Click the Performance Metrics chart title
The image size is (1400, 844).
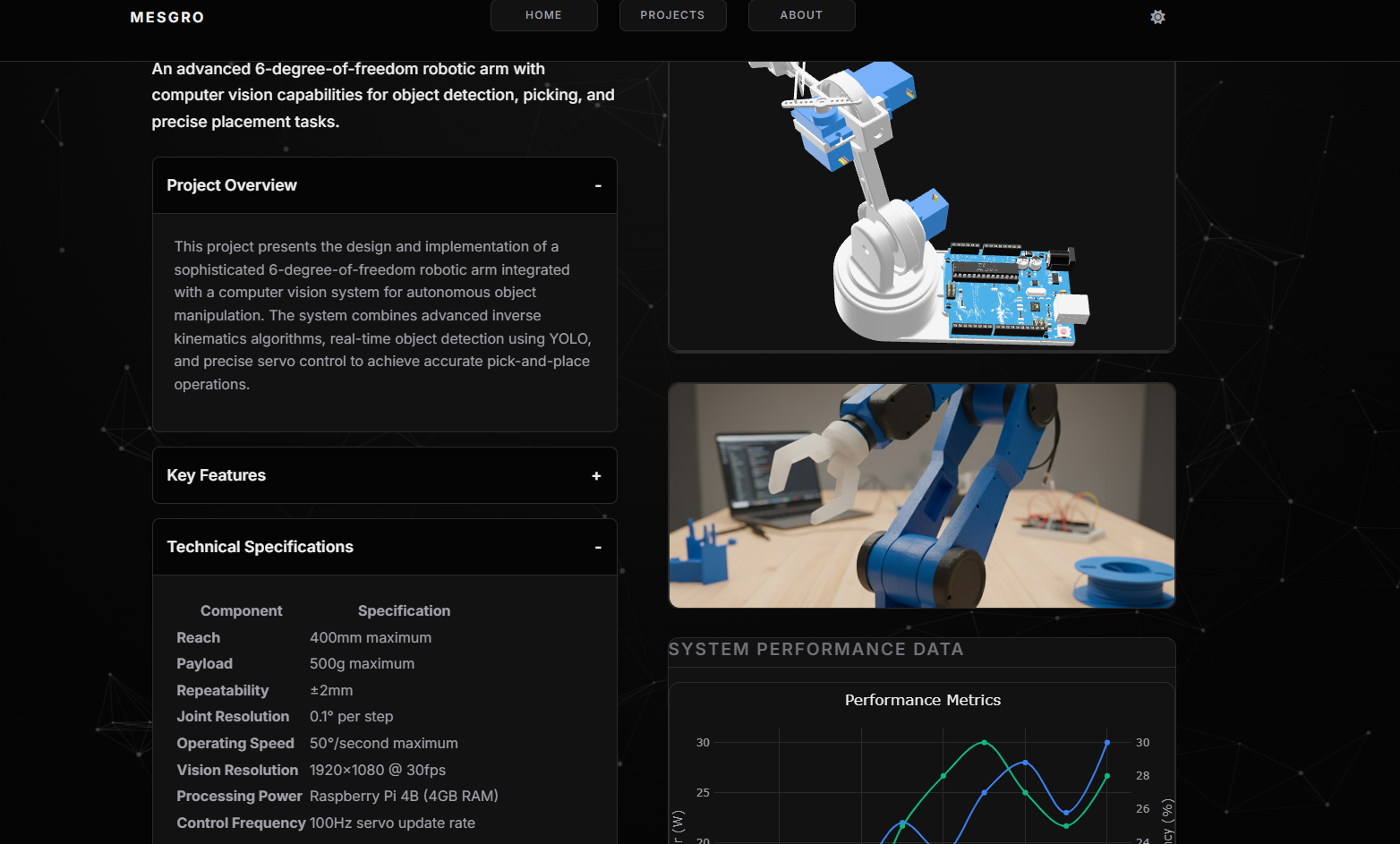(922, 700)
